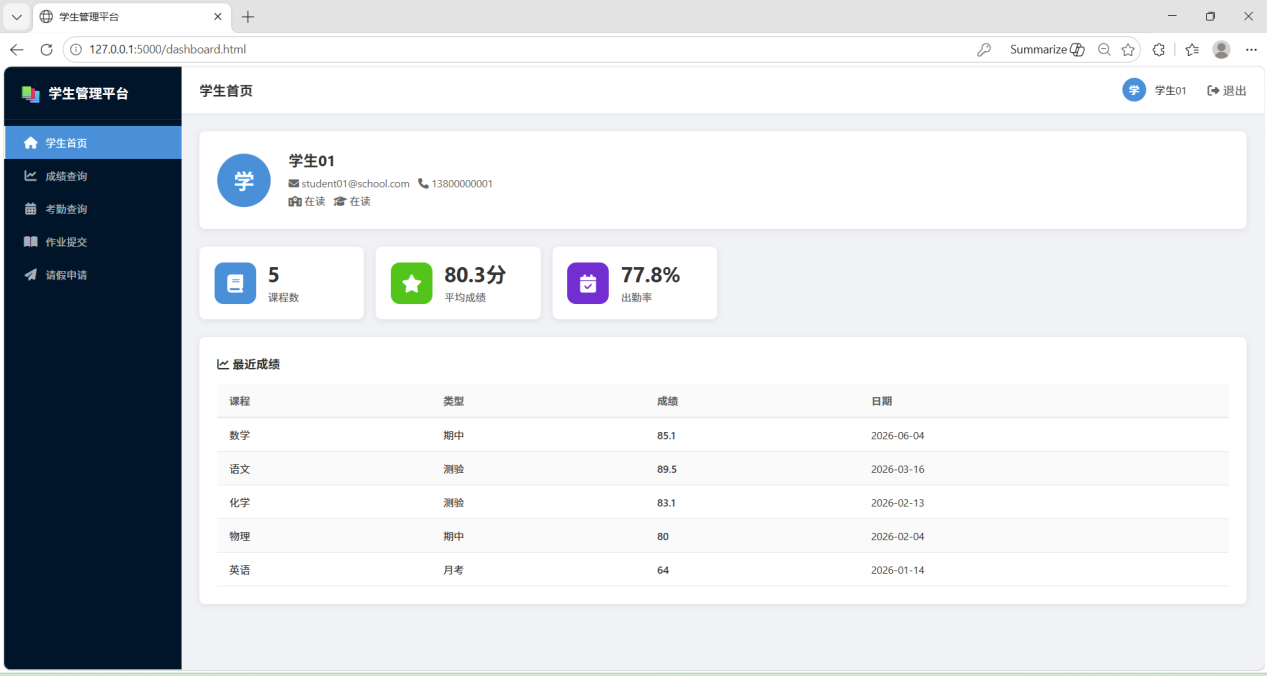This screenshot has height=676, width=1267.
Task: Click the score 85.1 cell
Action: 667,436
